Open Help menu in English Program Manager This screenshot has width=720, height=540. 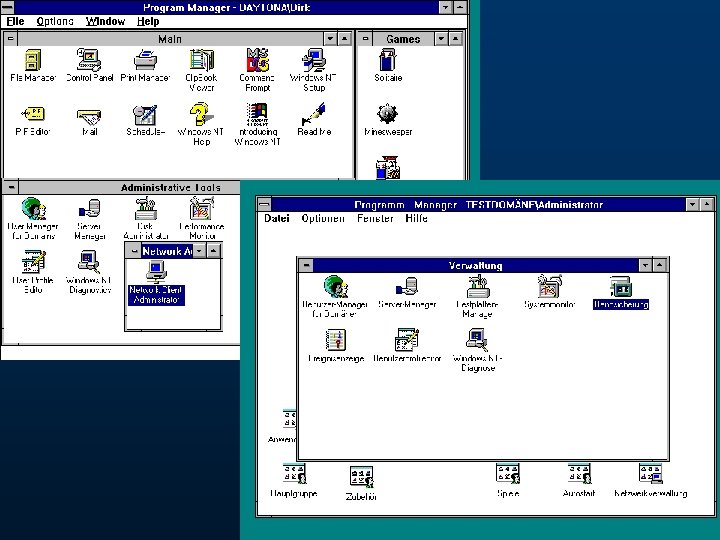coord(148,21)
